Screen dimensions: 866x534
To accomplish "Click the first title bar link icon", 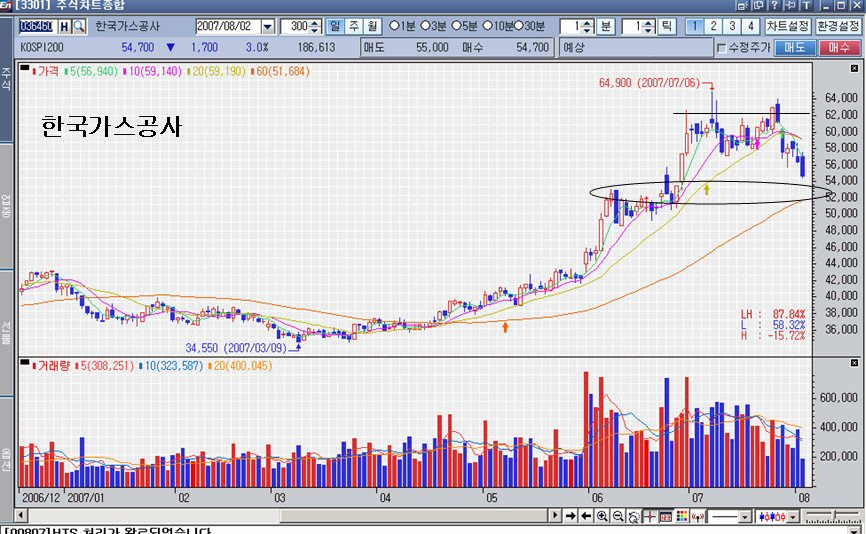I will click(x=743, y=5).
